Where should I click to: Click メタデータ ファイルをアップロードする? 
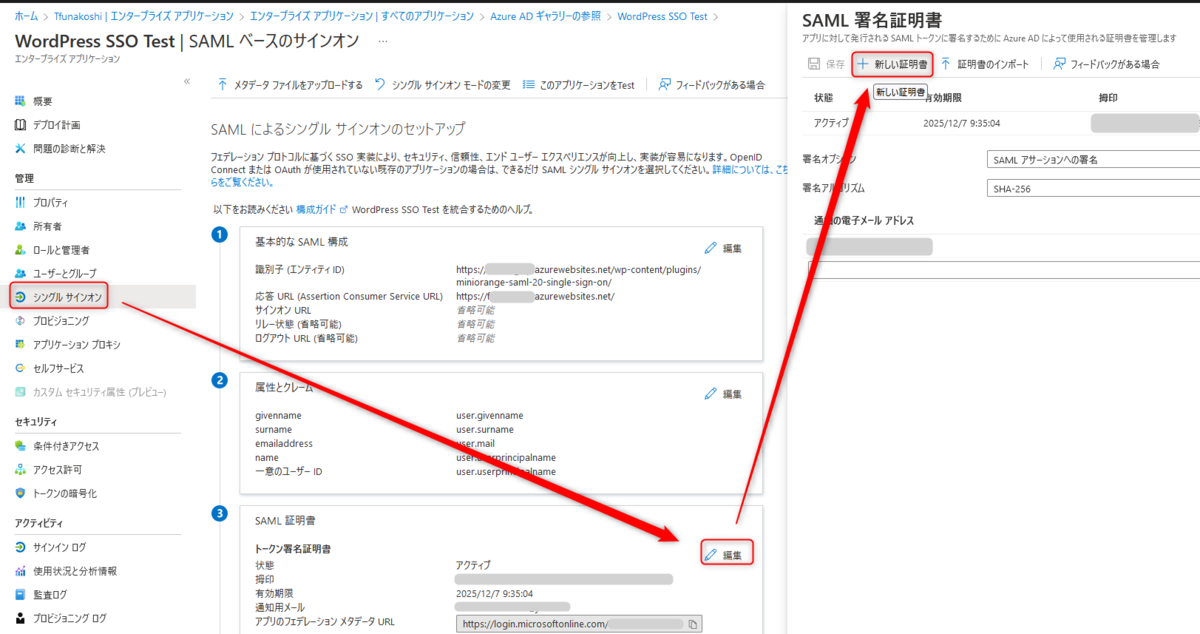click(290, 85)
